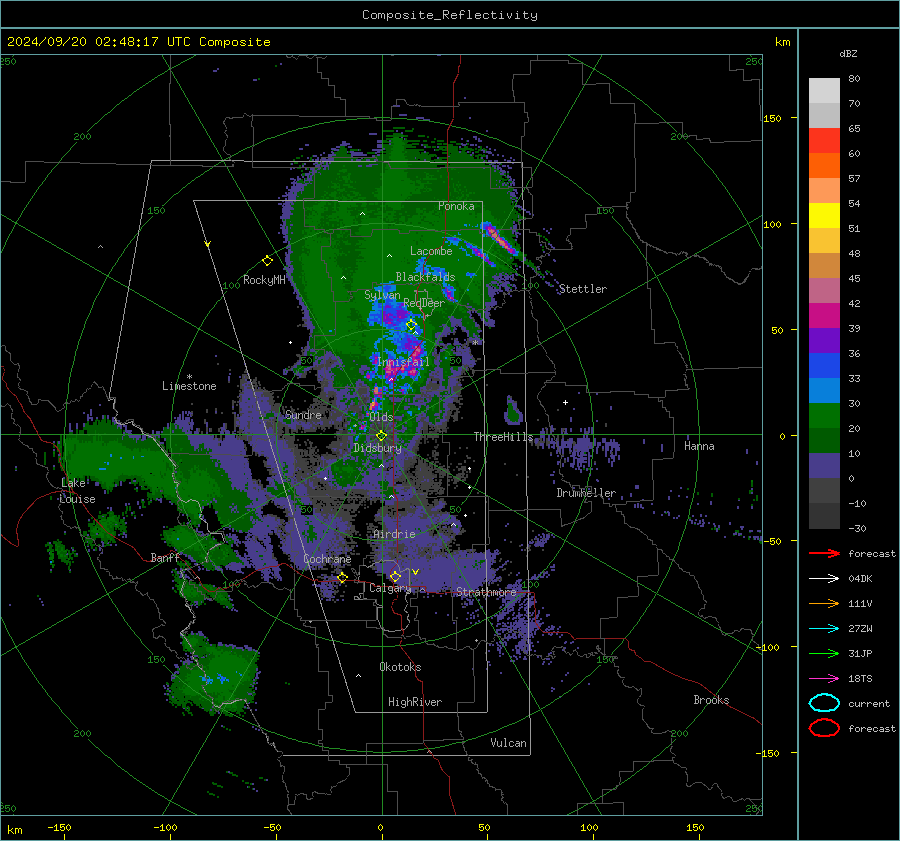Click the Innisfail city label
Screen dimensions: 900x841
tap(403, 362)
